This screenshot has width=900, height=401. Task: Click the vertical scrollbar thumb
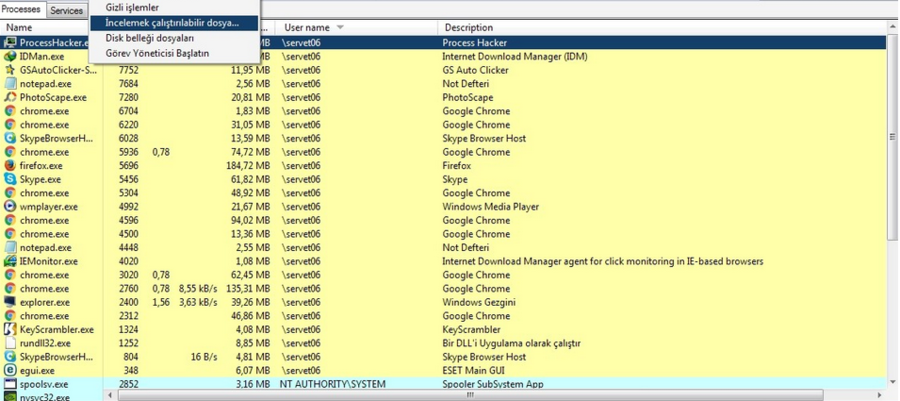pyautogui.click(x=892, y=138)
